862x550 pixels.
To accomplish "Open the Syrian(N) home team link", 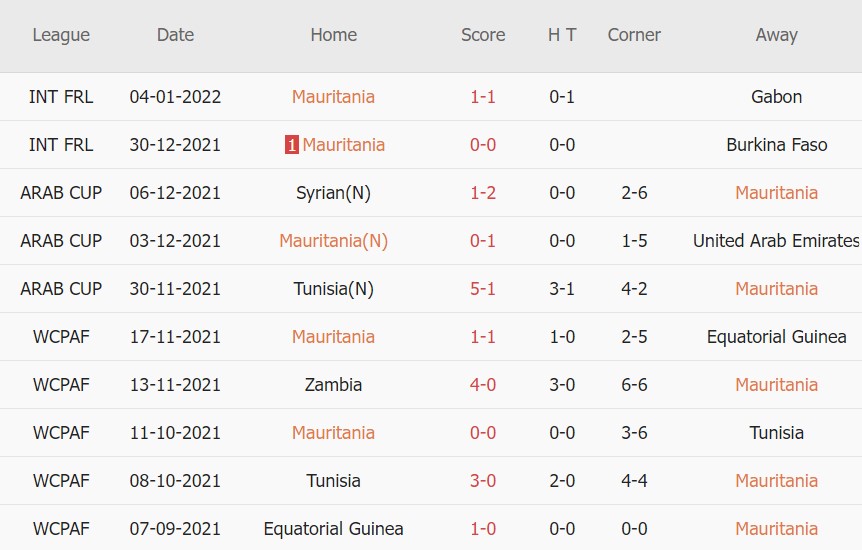I will [x=333, y=193].
